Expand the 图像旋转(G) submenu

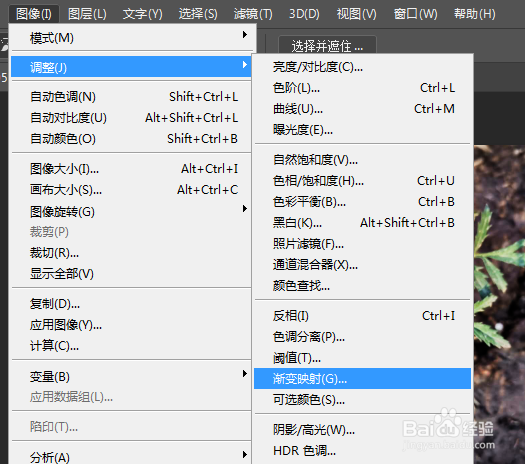point(131,211)
